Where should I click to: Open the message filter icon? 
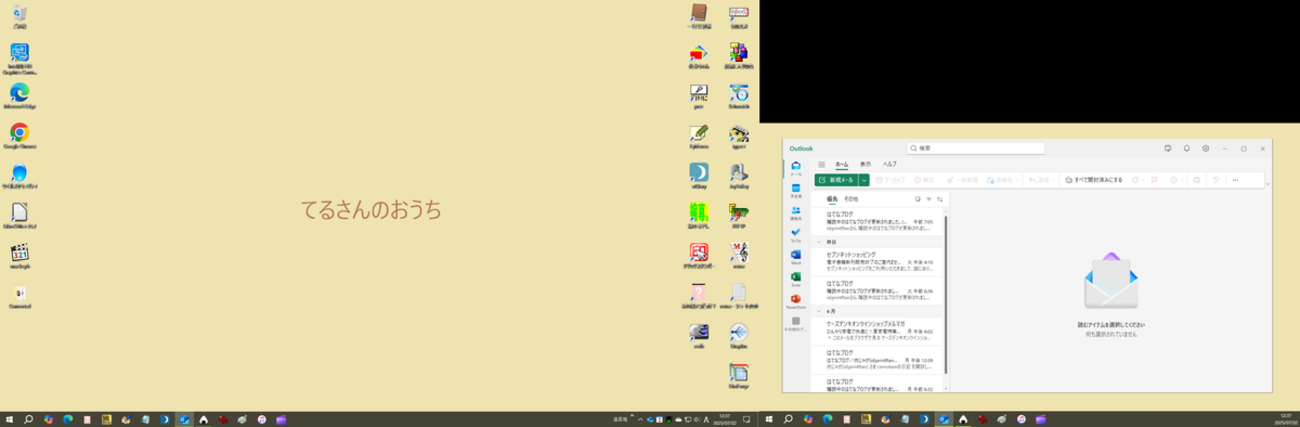(929, 199)
